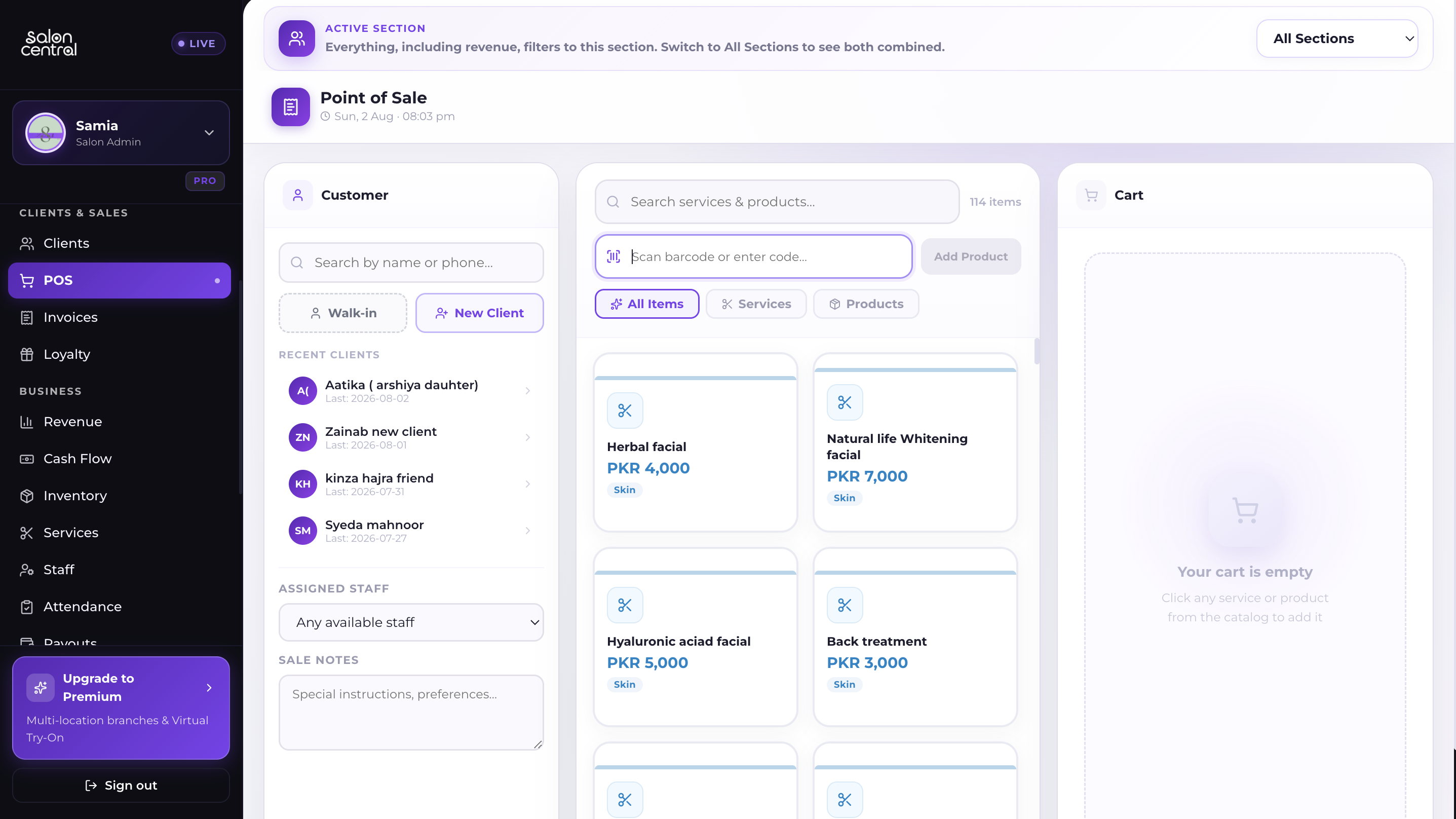Click the scissors icon on Herbal facial
The image size is (1456, 819).
click(625, 411)
